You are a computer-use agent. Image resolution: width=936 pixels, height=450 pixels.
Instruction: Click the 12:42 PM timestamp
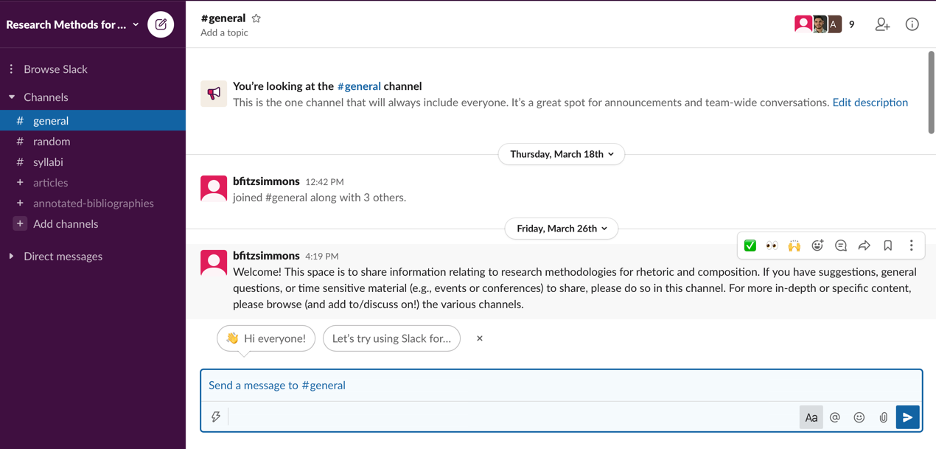[x=325, y=182]
